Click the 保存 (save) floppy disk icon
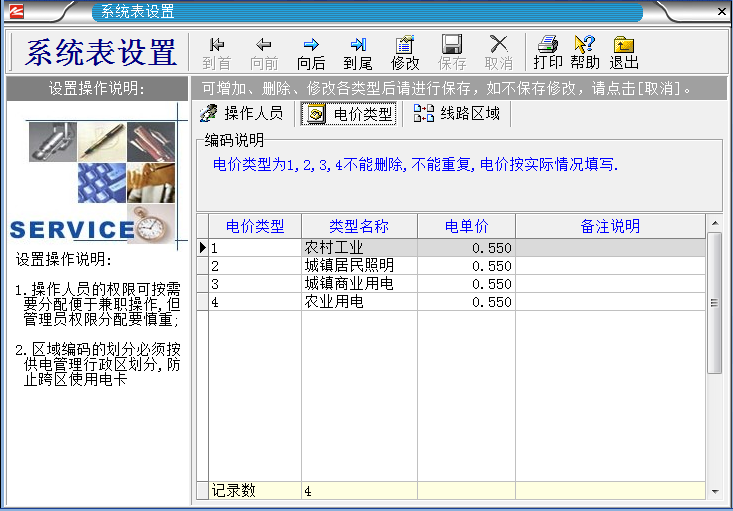This screenshot has height=511, width=733. coord(452,52)
